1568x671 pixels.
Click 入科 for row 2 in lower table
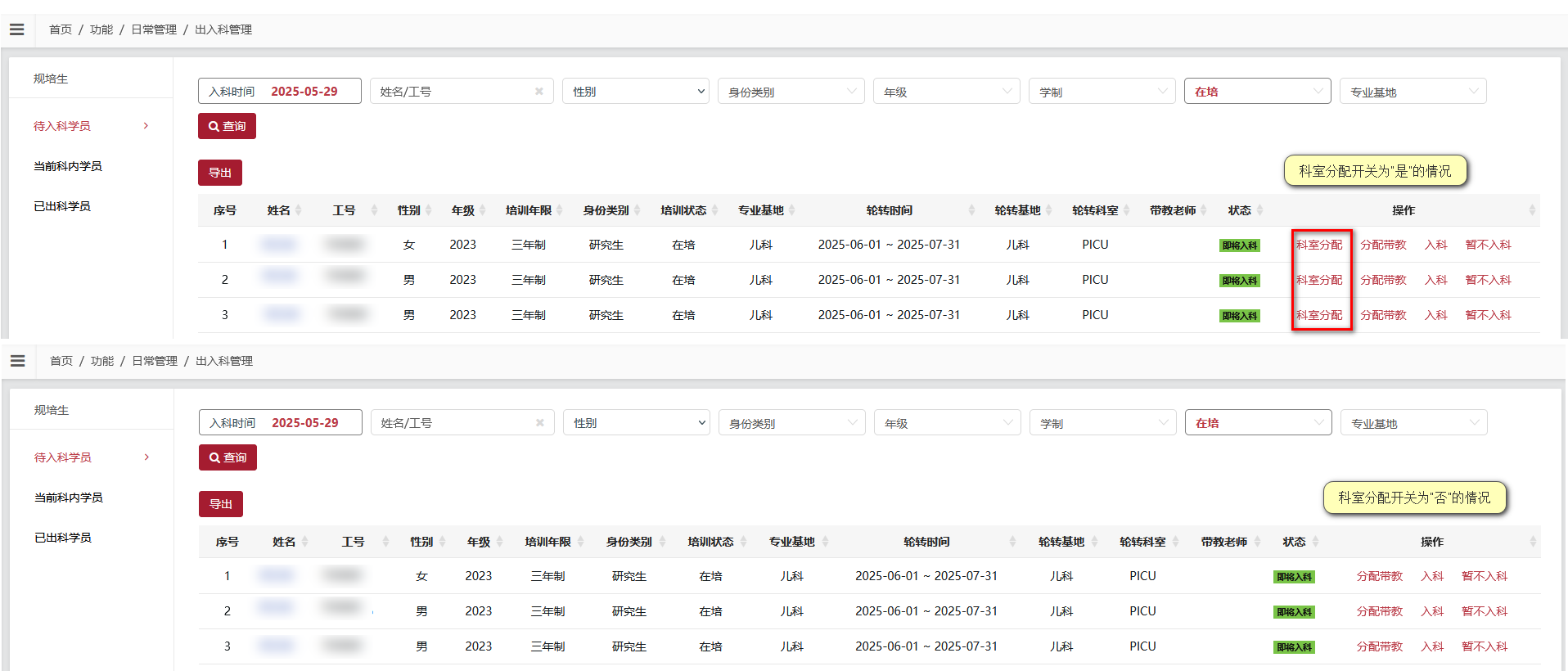pyautogui.click(x=1432, y=611)
